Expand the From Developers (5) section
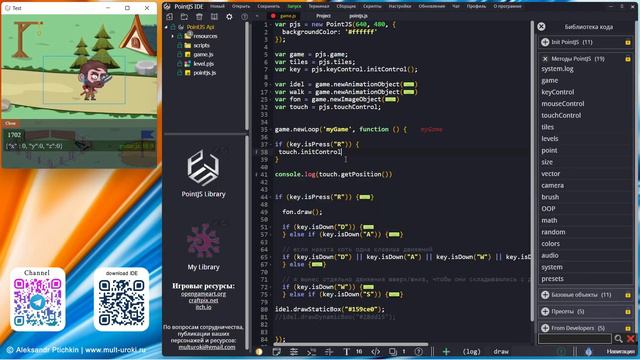Image resolution: width=640 pixels, height=360 pixels. click(x=545, y=328)
